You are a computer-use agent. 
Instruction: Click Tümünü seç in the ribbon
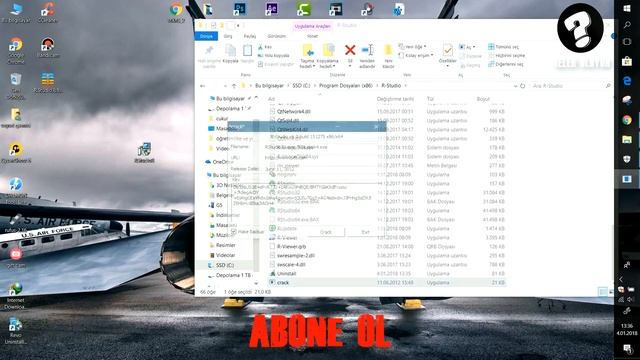[x=504, y=47]
